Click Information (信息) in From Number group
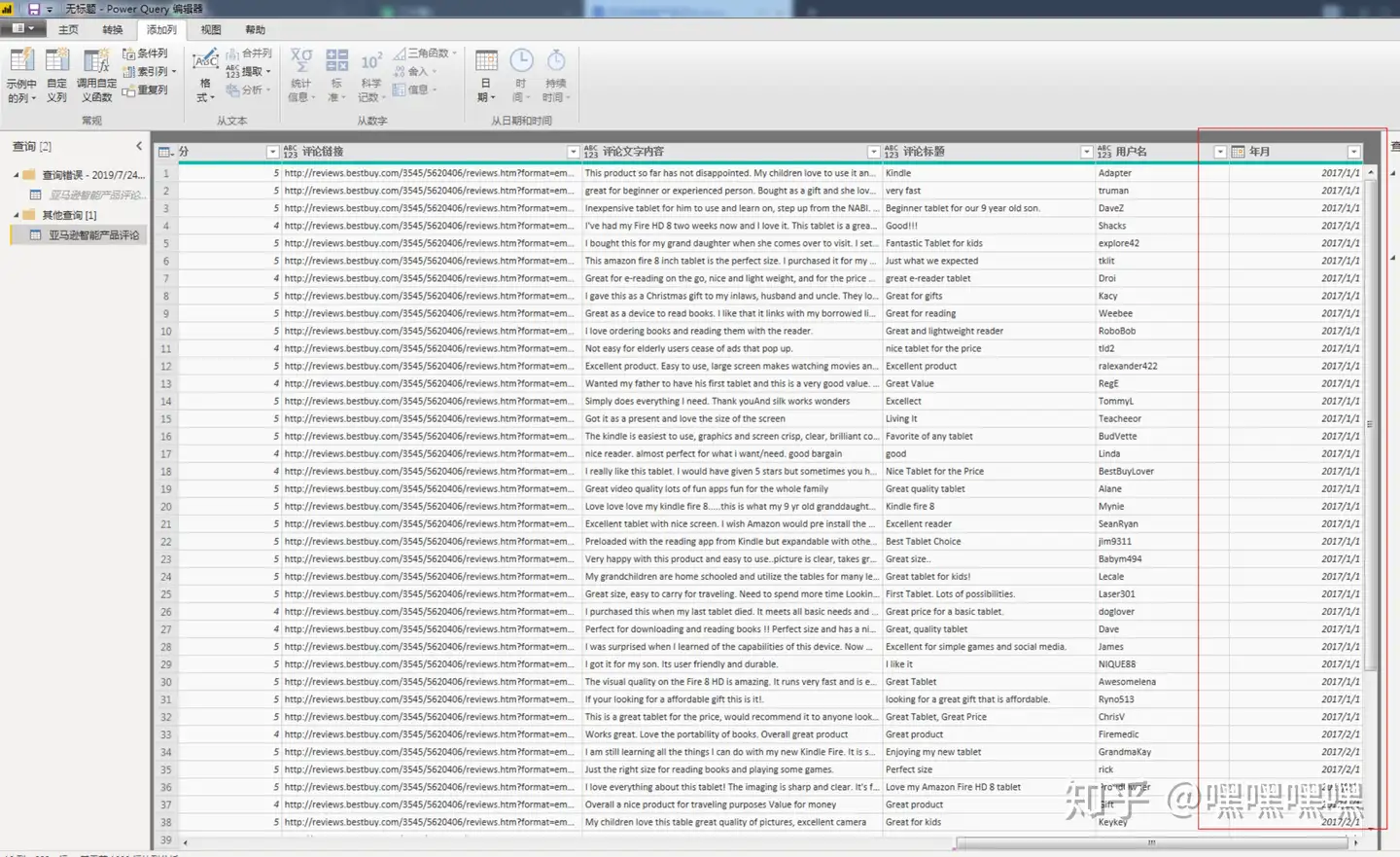The height and width of the screenshot is (857, 1400). (x=414, y=89)
